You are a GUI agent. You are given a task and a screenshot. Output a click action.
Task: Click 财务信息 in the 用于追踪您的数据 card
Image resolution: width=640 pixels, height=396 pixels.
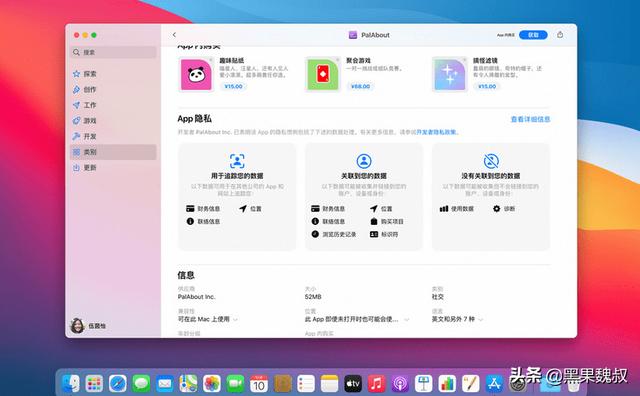[203, 209]
